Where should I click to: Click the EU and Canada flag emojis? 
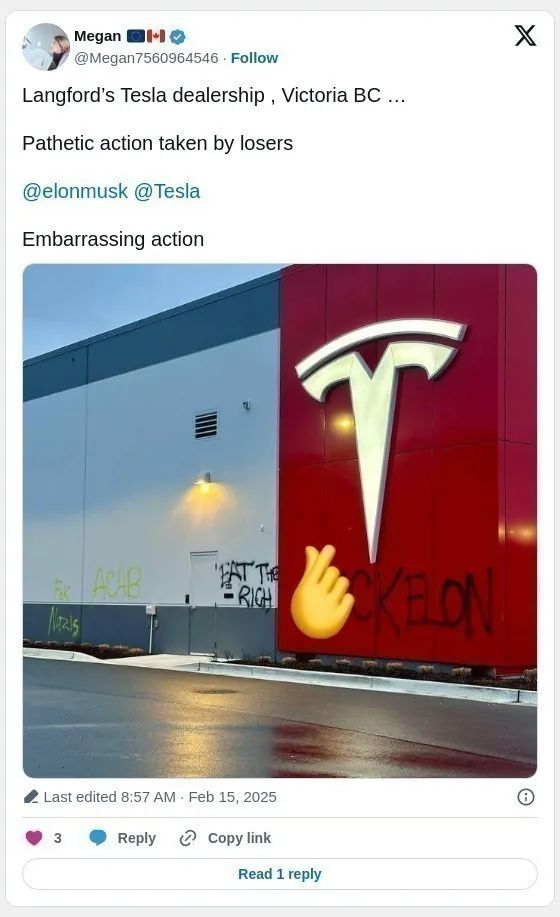[x=146, y=36]
